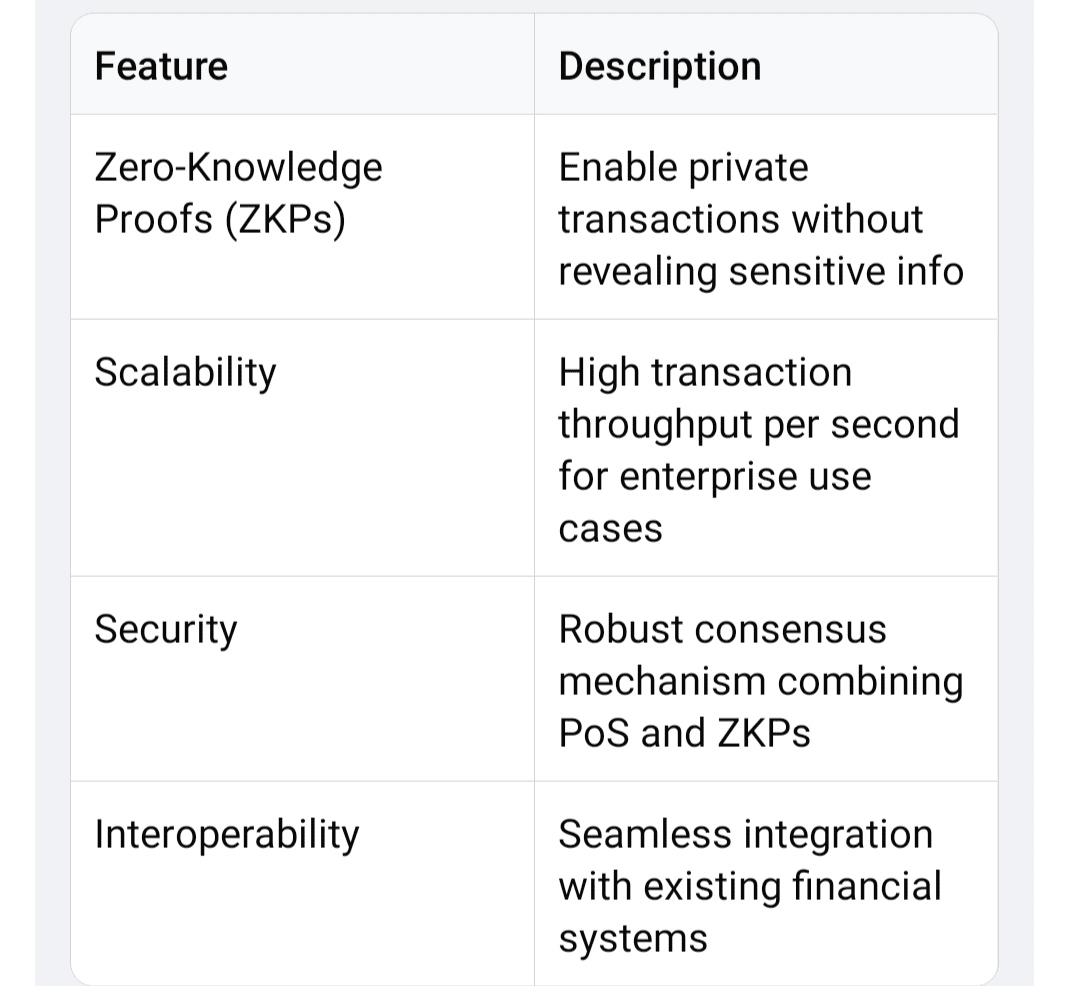This screenshot has height=986, width=1080.
Task: Click the "Enable private" text line
Action: click(683, 167)
